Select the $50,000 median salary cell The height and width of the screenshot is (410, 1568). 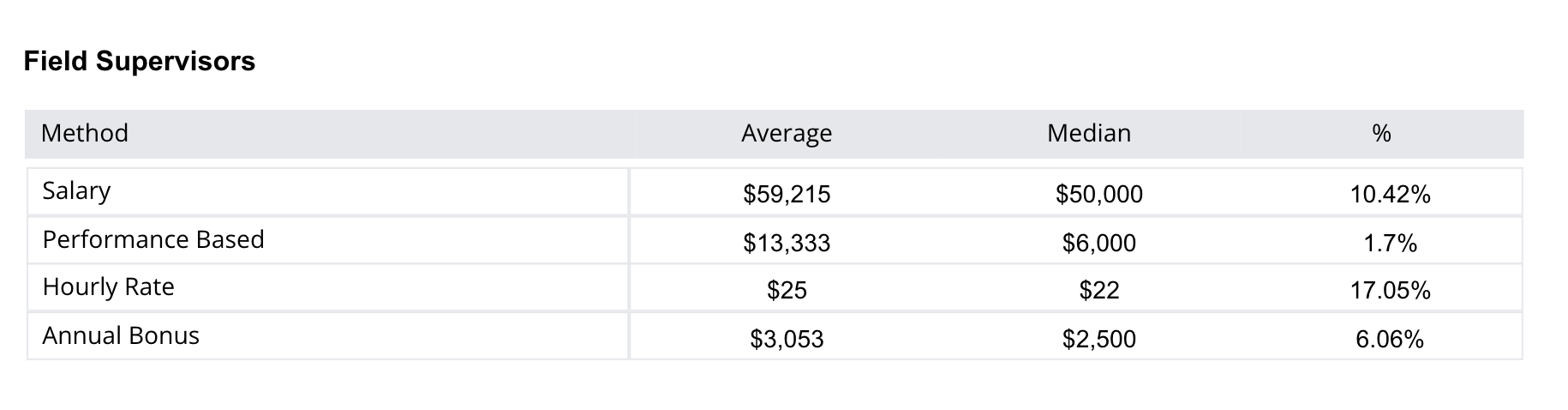(x=1099, y=195)
